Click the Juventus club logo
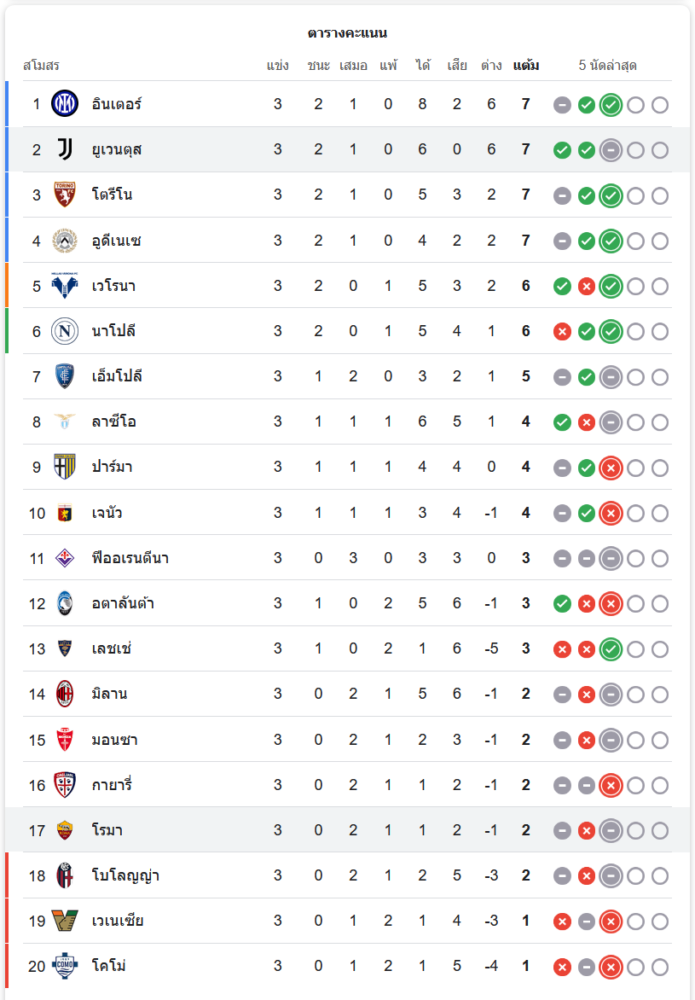 click(x=65, y=149)
